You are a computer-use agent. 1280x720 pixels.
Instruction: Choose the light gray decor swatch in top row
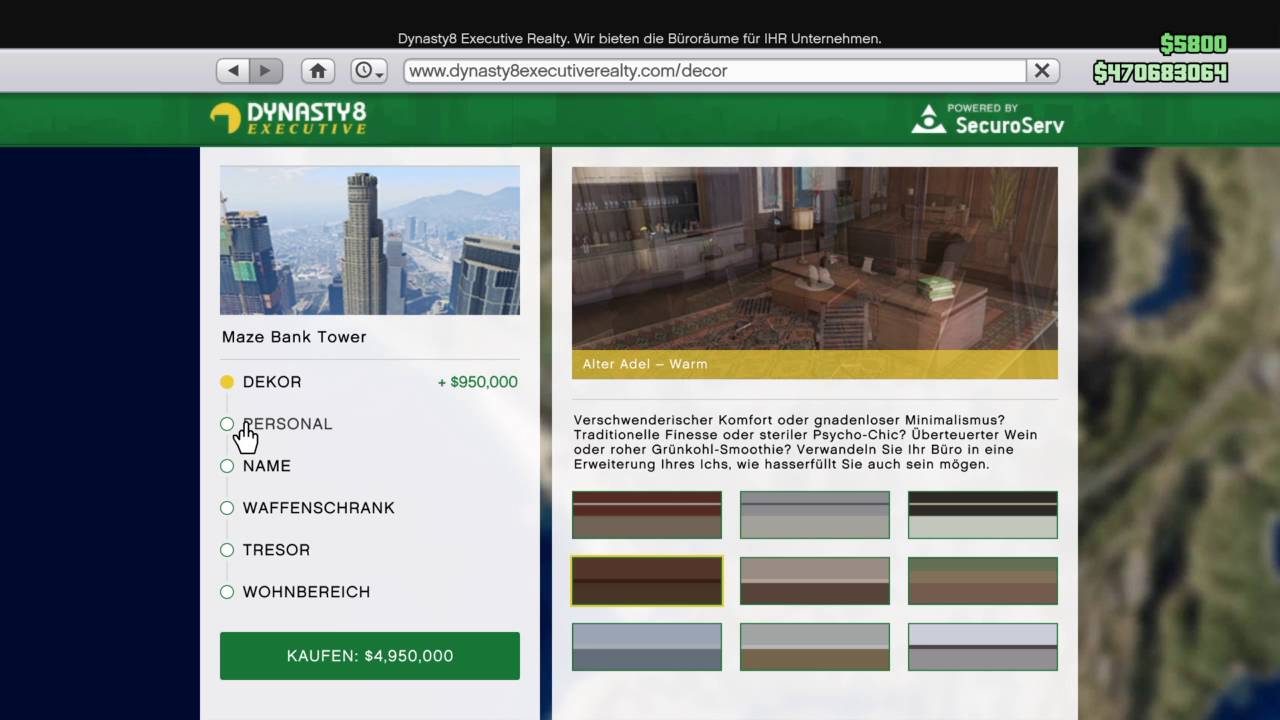[815, 515]
